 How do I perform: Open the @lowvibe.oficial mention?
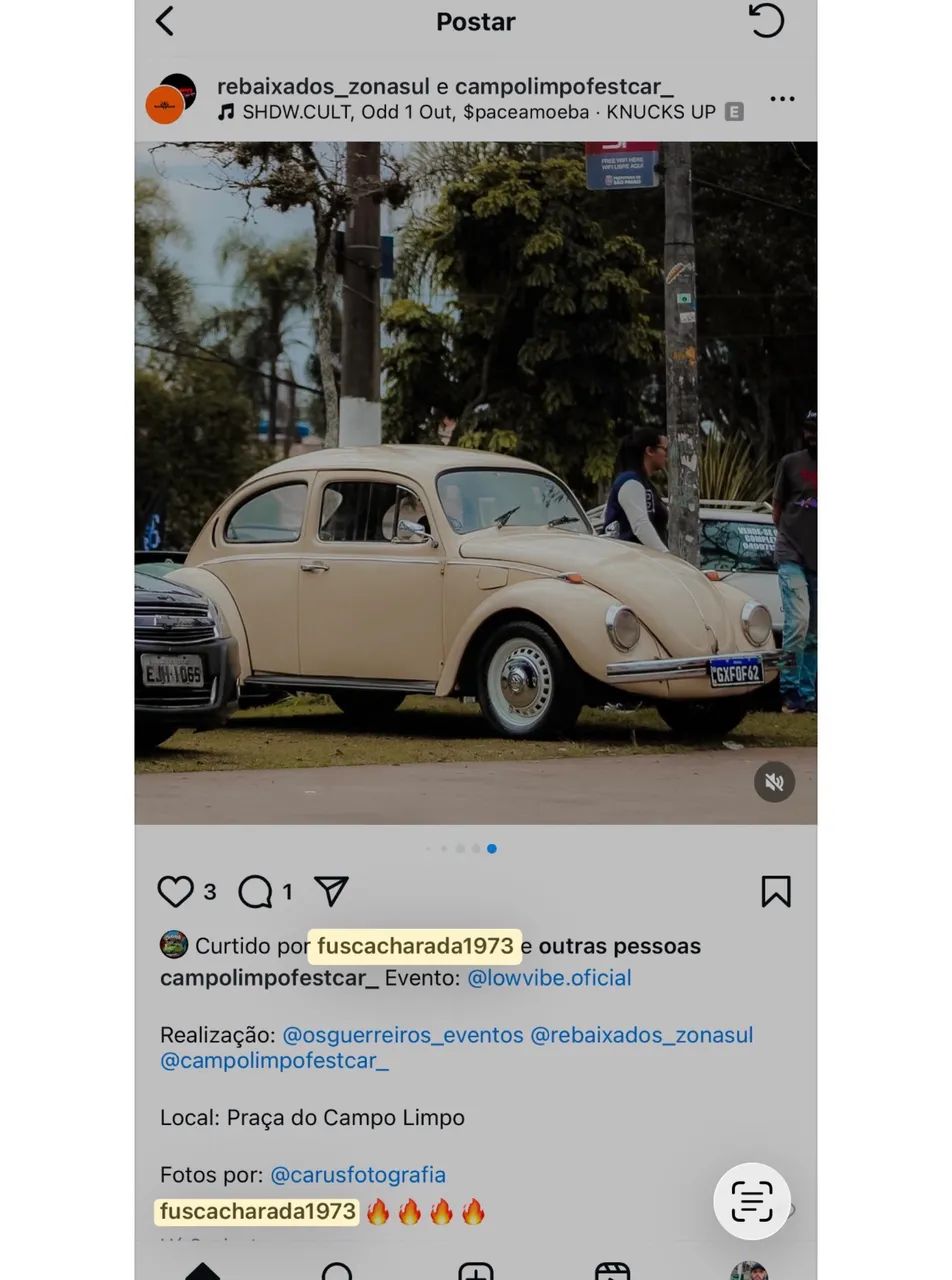(549, 978)
